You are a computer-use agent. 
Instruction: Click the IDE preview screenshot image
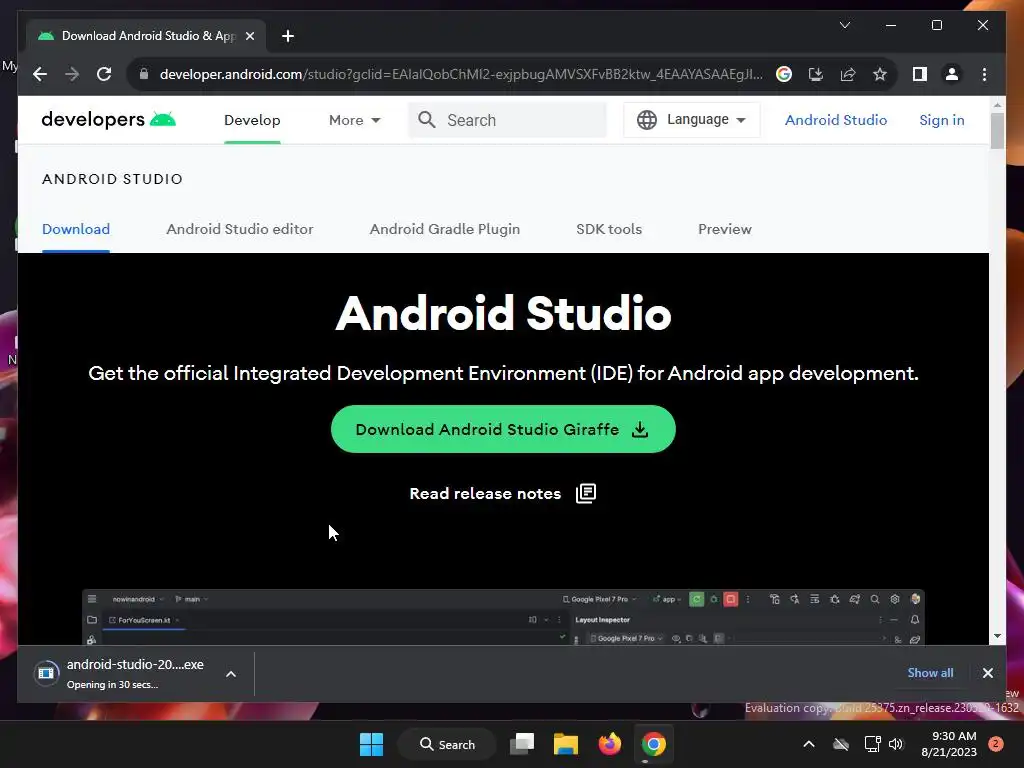(x=503, y=617)
